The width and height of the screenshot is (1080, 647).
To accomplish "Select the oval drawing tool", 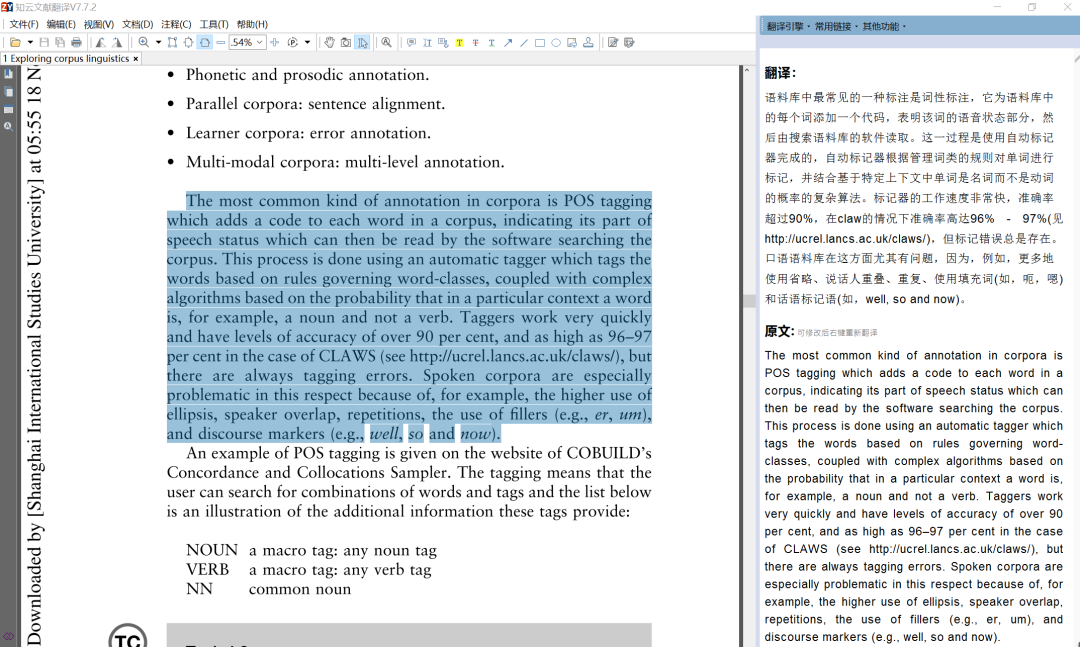I will (x=556, y=43).
